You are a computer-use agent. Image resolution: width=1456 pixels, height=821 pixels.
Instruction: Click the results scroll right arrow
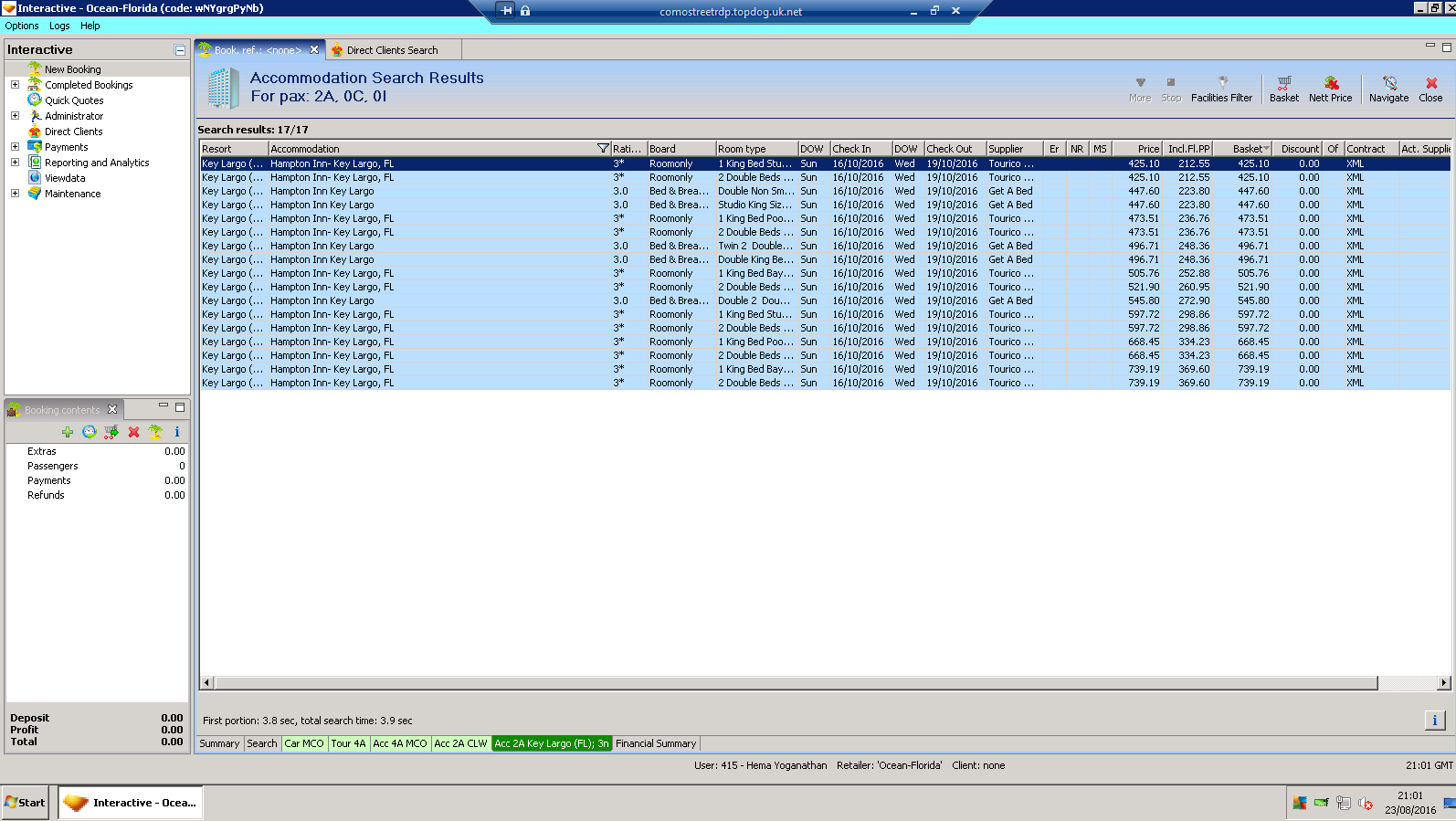click(1444, 683)
